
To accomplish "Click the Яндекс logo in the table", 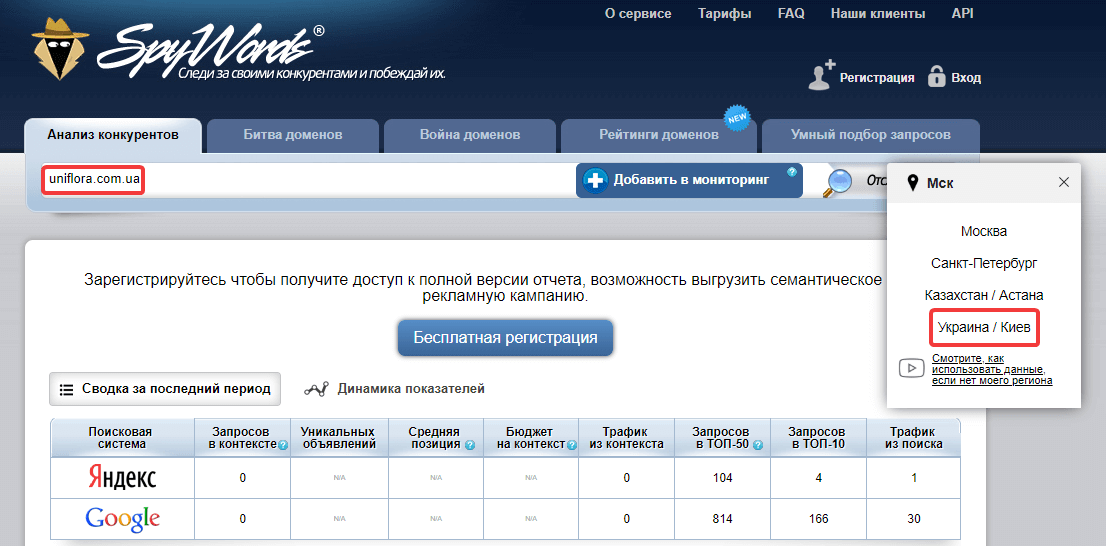I will pyautogui.click(x=123, y=478).
